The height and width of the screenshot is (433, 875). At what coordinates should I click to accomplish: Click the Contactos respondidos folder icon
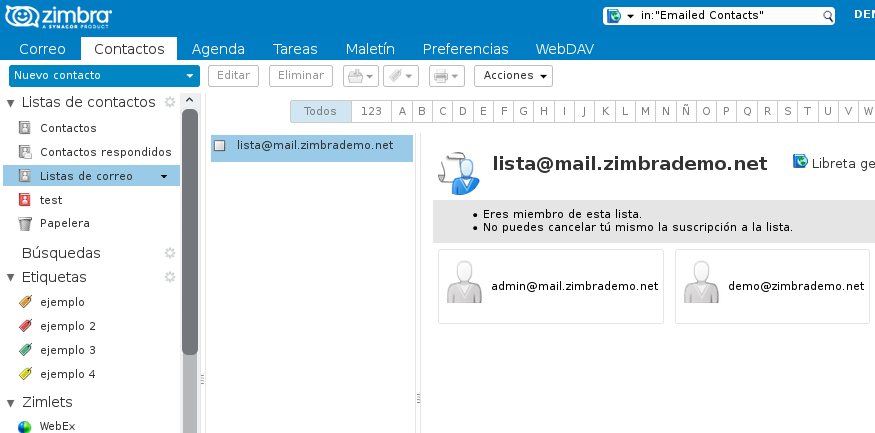pyautogui.click(x=25, y=152)
